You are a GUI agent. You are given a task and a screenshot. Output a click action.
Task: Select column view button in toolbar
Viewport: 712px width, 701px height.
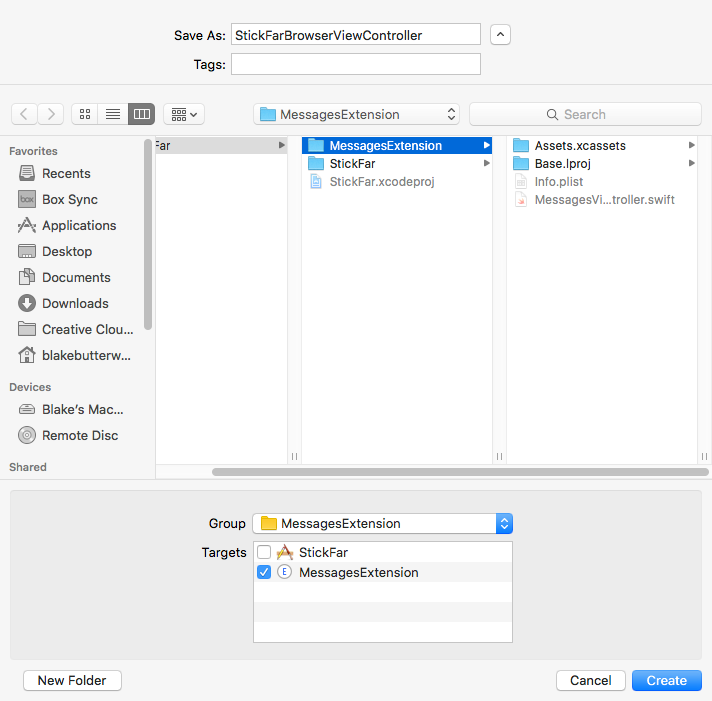click(x=142, y=114)
